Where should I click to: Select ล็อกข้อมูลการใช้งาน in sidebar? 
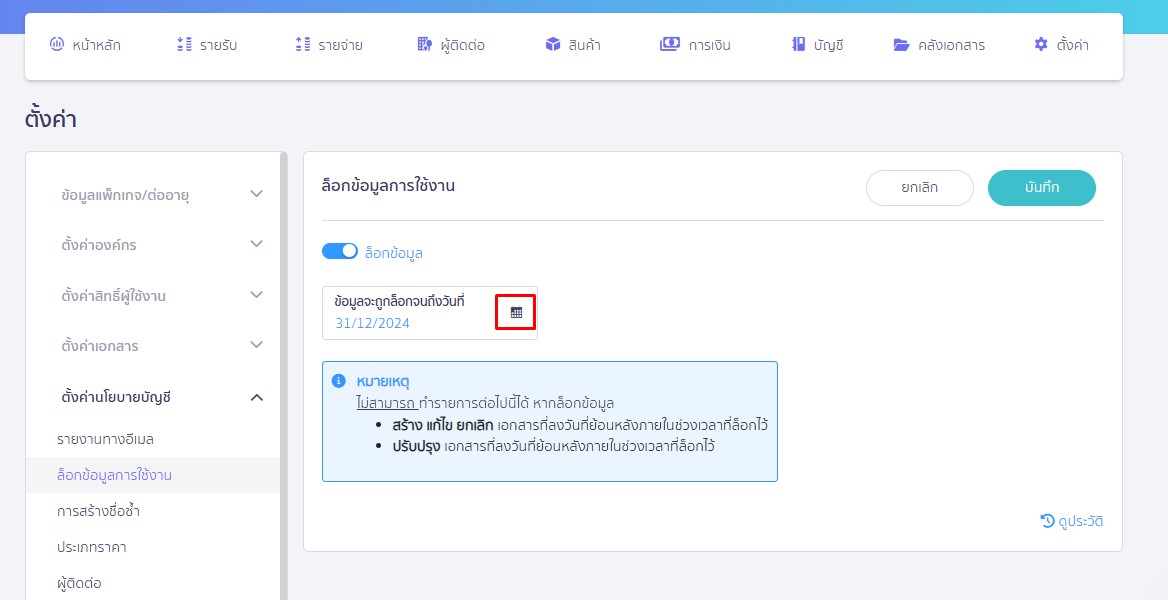pyautogui.click(x=153, y=475)
